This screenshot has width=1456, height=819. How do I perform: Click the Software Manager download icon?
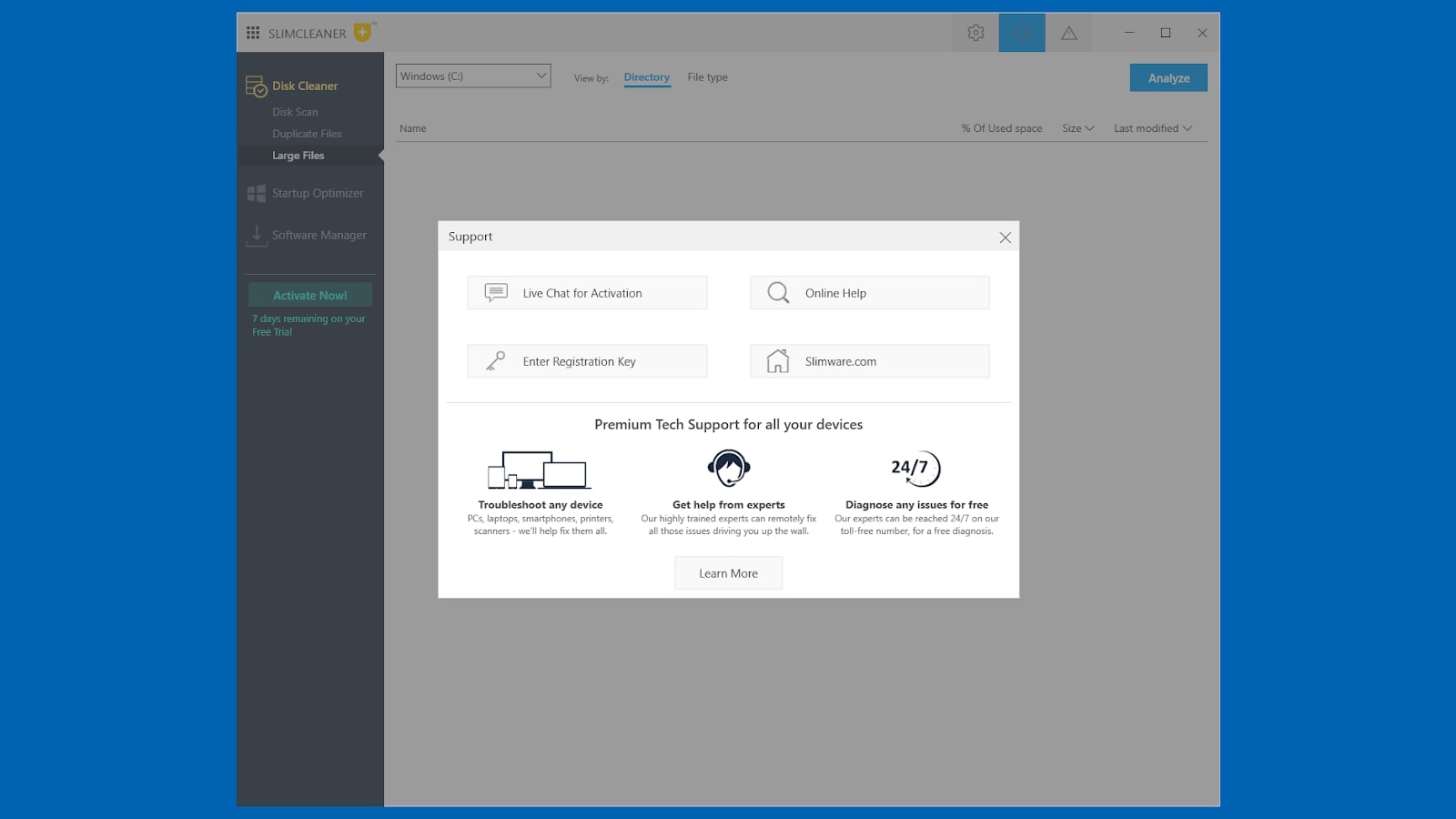coord(257,236)
